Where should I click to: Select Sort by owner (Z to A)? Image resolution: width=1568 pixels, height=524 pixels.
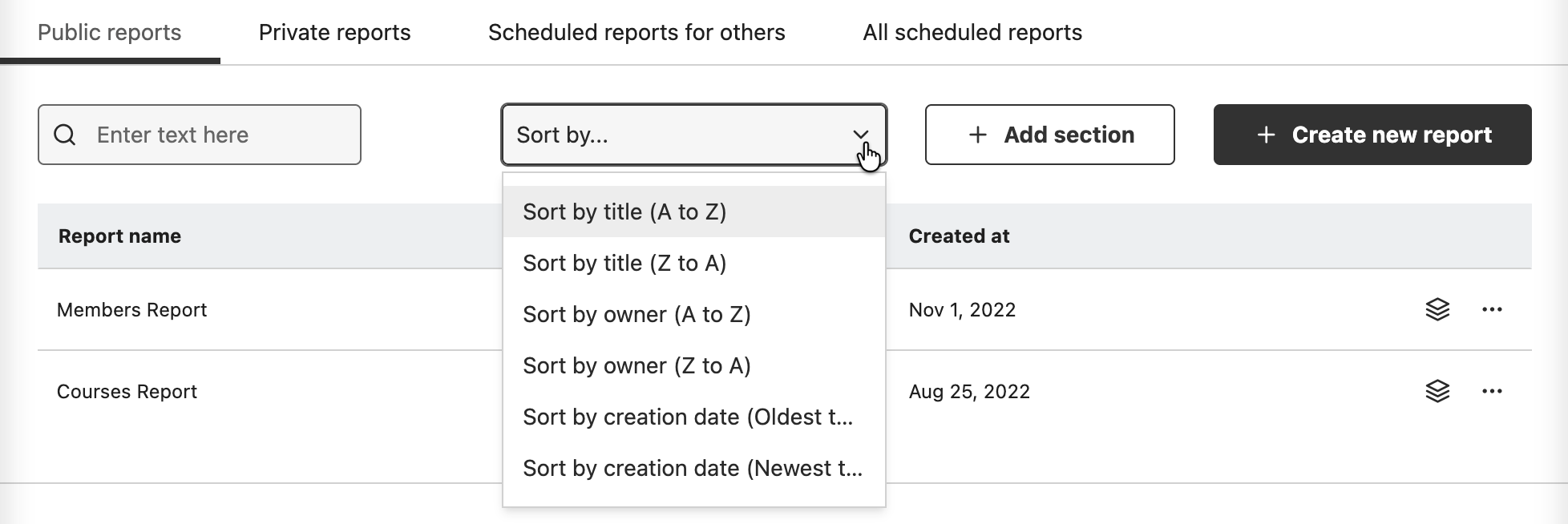[x=636, y=365]
